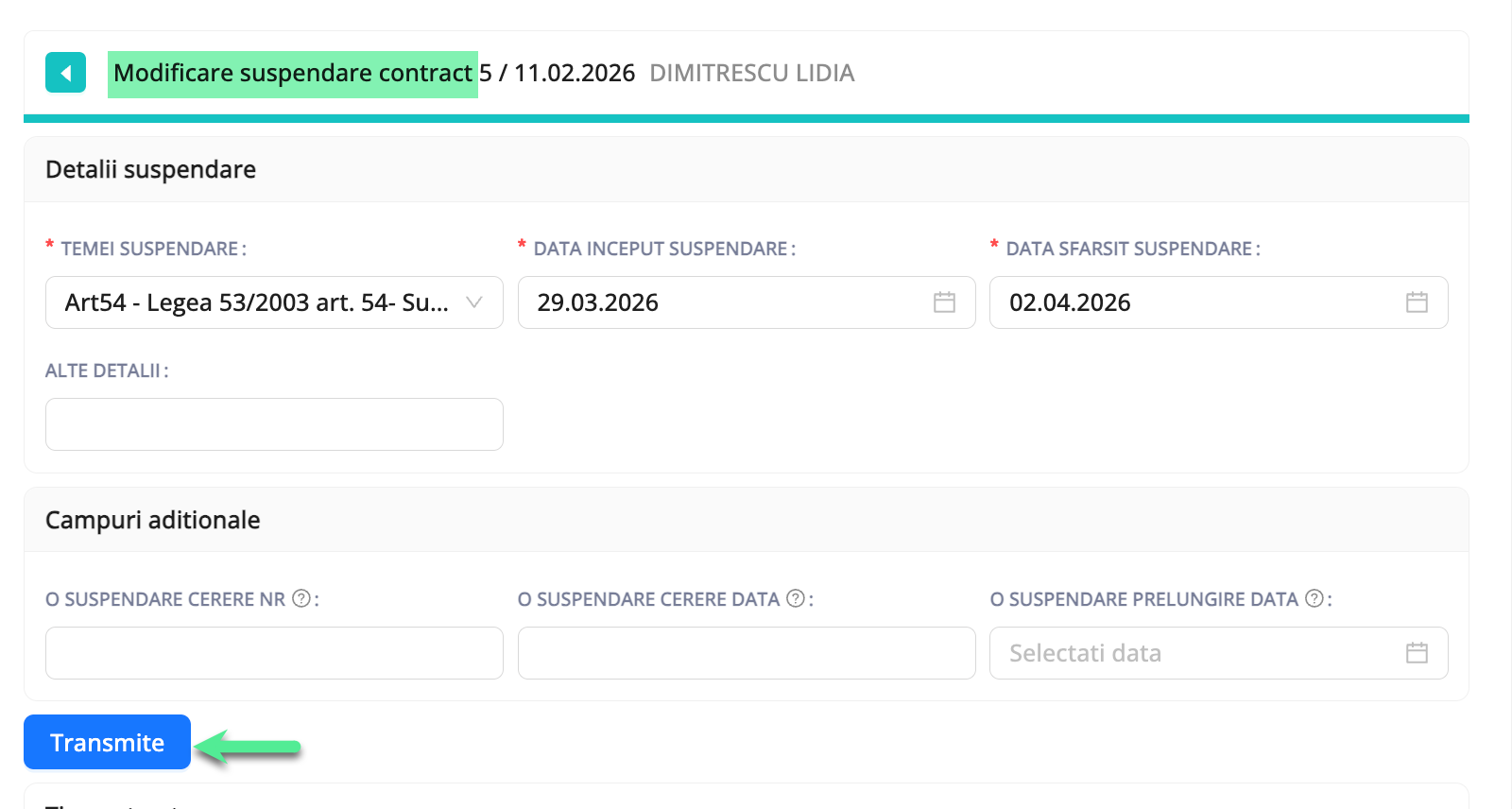Click the O Suspendare Cerere Data input field
Screen dimensions: 1512x809
747,652
